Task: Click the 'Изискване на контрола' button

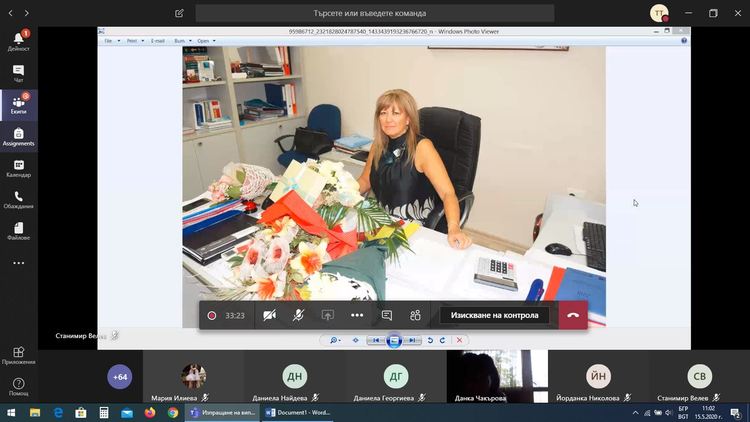Action: pyautogui.click(x=495, y=315)
